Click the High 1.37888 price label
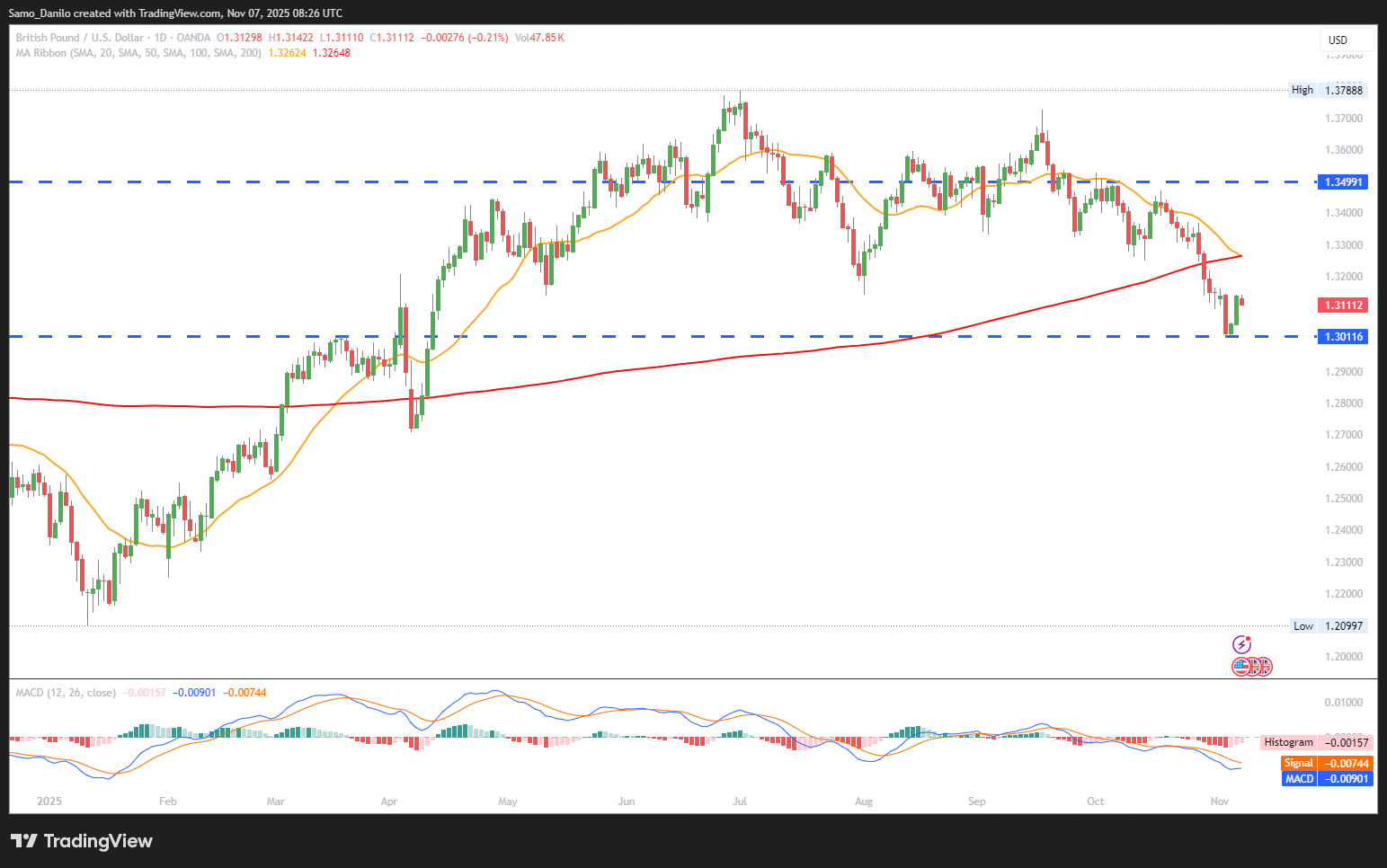This screenshot has width=1387, height=868. pyautogui.click(x=1328, y=90)
